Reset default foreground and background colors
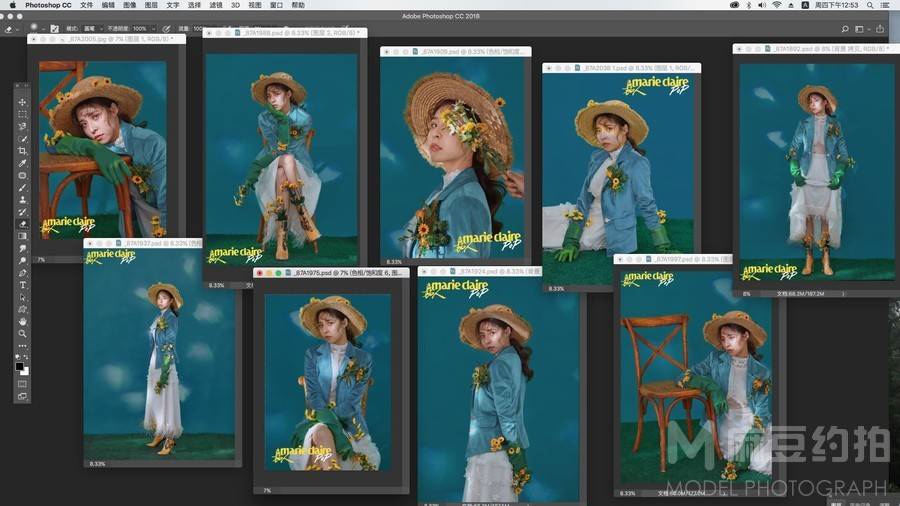This screenshot has height=506, width=900. [x=18, y=356]
